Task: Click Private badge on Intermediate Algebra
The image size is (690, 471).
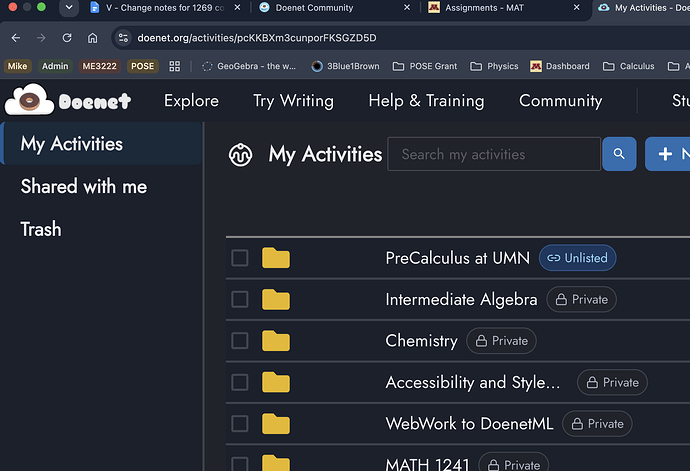Action: (x=581, y=299)
